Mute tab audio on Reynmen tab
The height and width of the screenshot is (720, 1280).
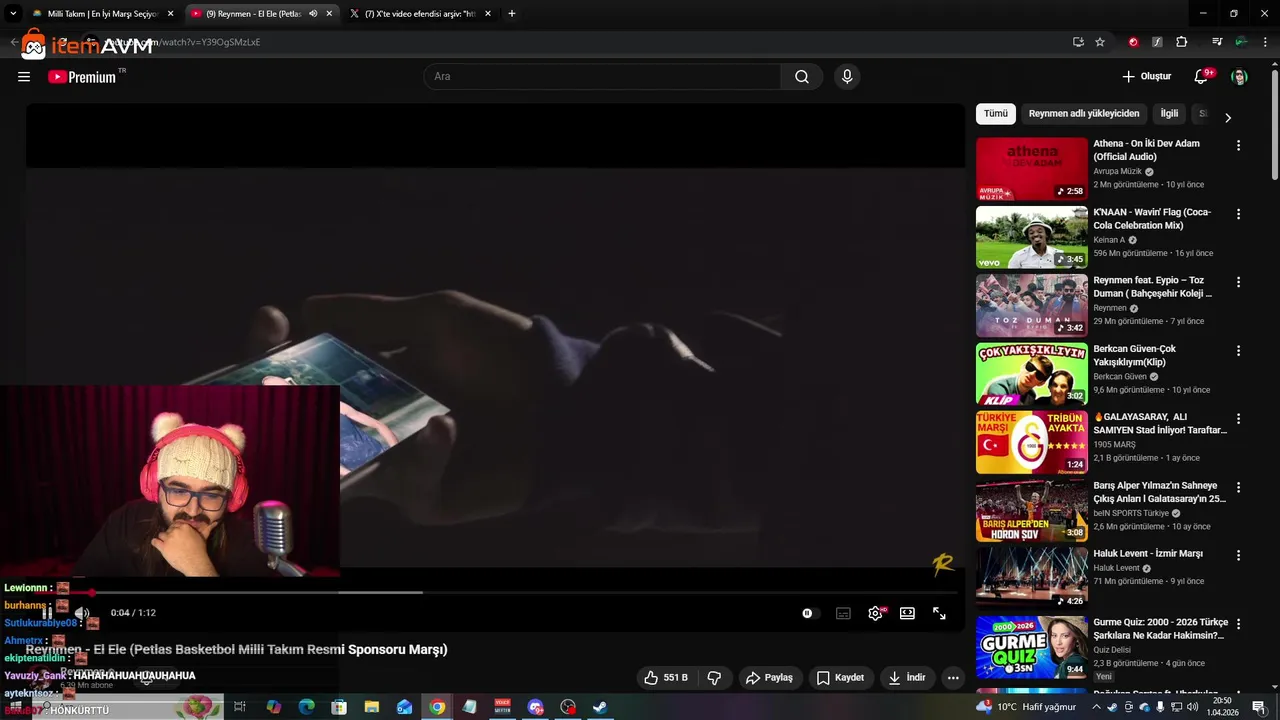coord(313,14)
